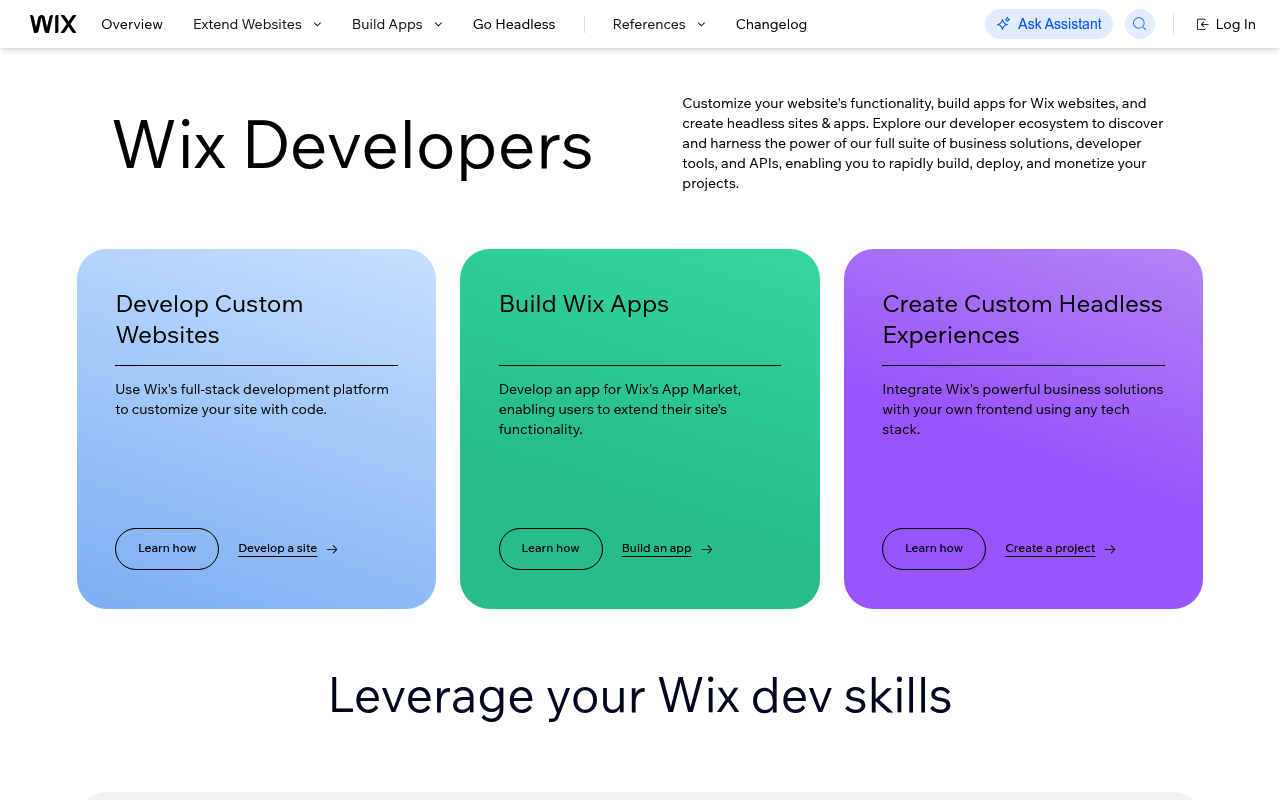Image resolution: width=1280 pixels, height=800 pixels.
Task: Click the Build Wix Apps card heading
Action: coord(584,304)
